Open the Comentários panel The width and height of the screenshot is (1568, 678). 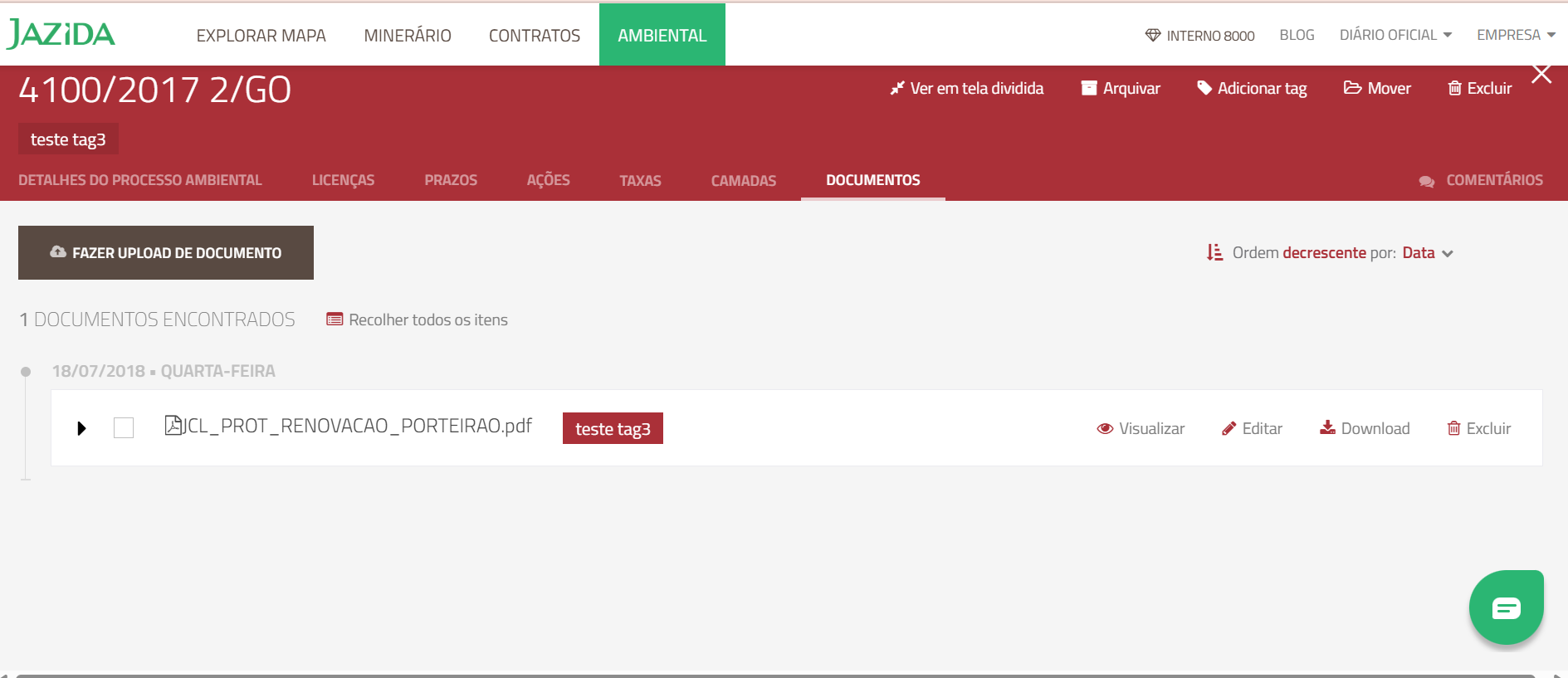1481,180
